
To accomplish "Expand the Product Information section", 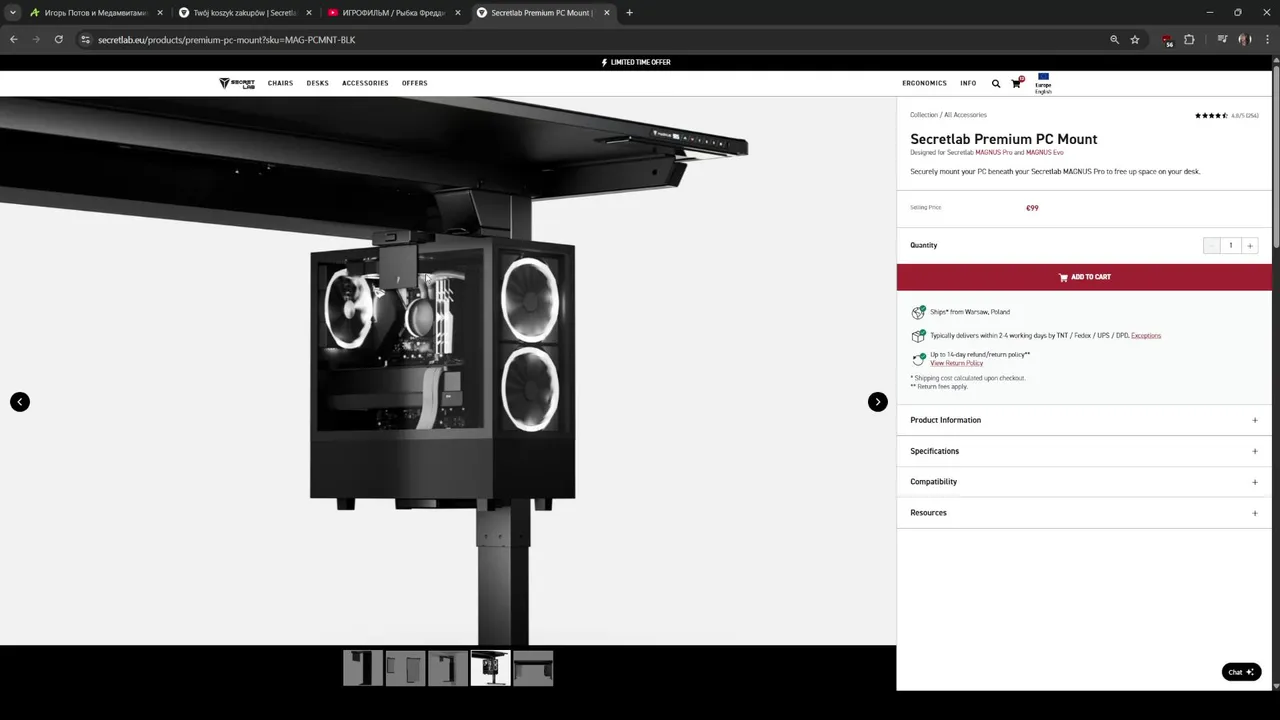I will click(x=1084, y=420).
